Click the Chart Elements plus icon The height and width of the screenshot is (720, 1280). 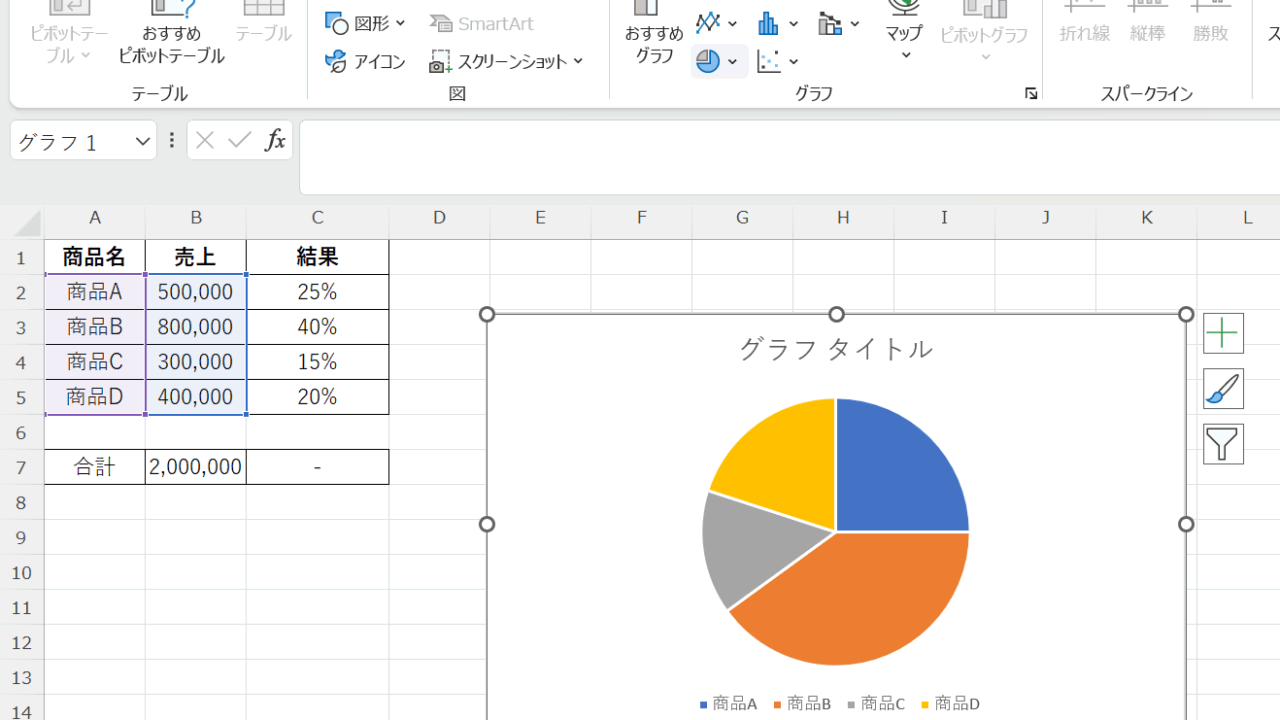click(x=1223, y=334)
